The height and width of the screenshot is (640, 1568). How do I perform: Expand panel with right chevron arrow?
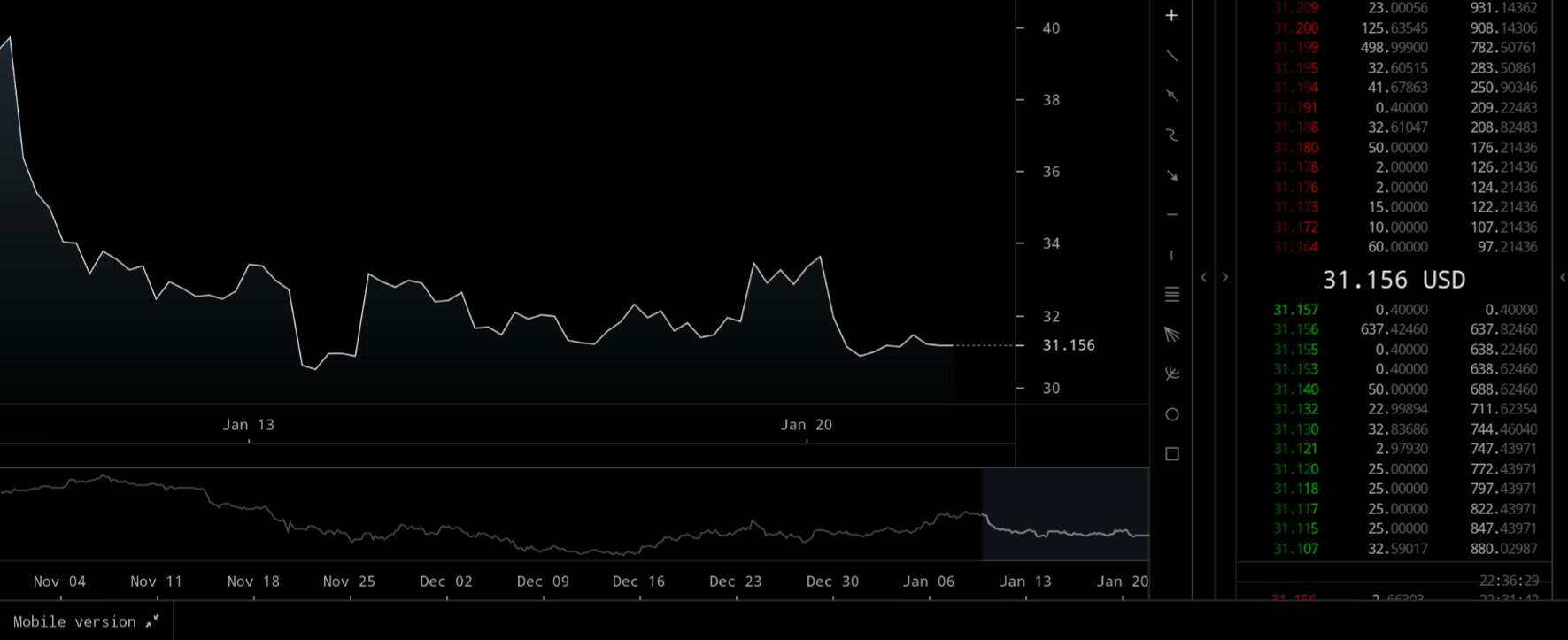point(1225,278)
